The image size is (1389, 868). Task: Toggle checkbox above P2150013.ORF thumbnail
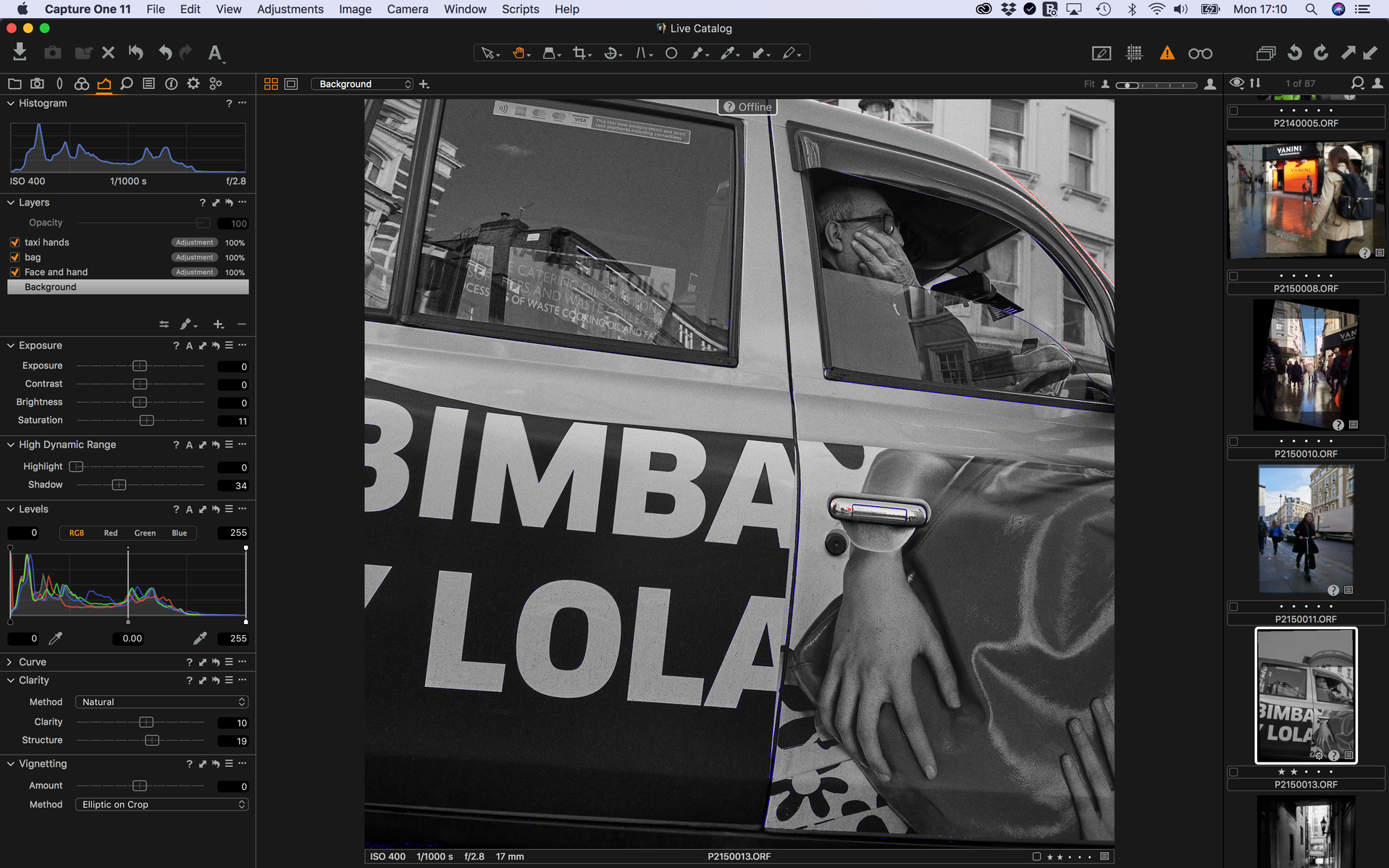pos(1234,772)
